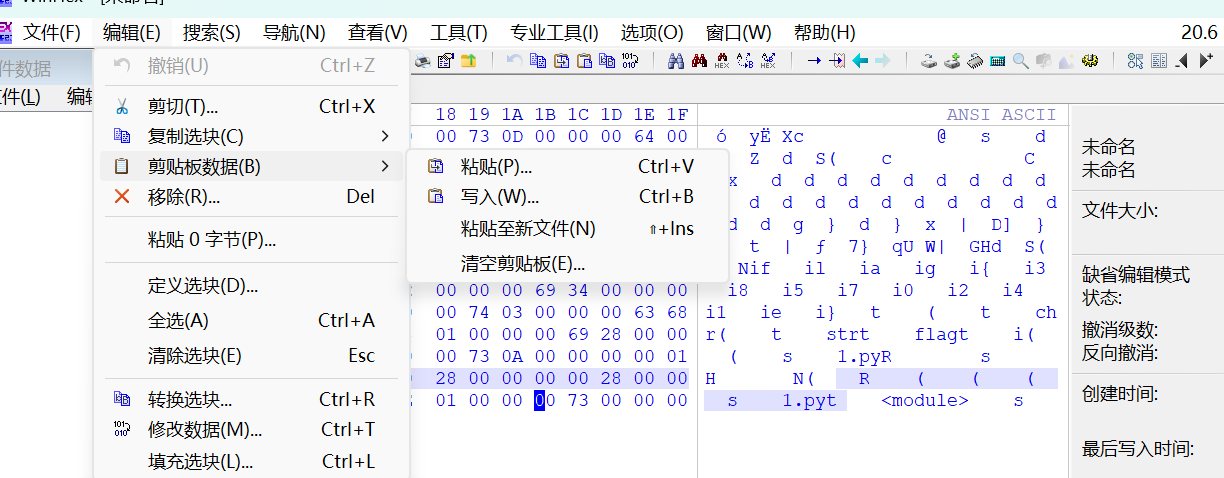Image resolution: width=1224 pixels, height=478 pixels.
Task: Click the 撤消级数: label
Action: pyautogui.click(x=1120, y=330)
